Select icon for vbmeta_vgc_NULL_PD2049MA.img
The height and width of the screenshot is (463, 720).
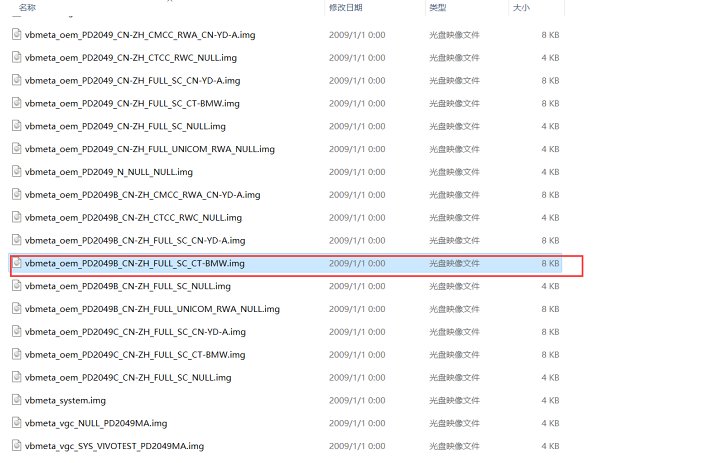[17, 423]
